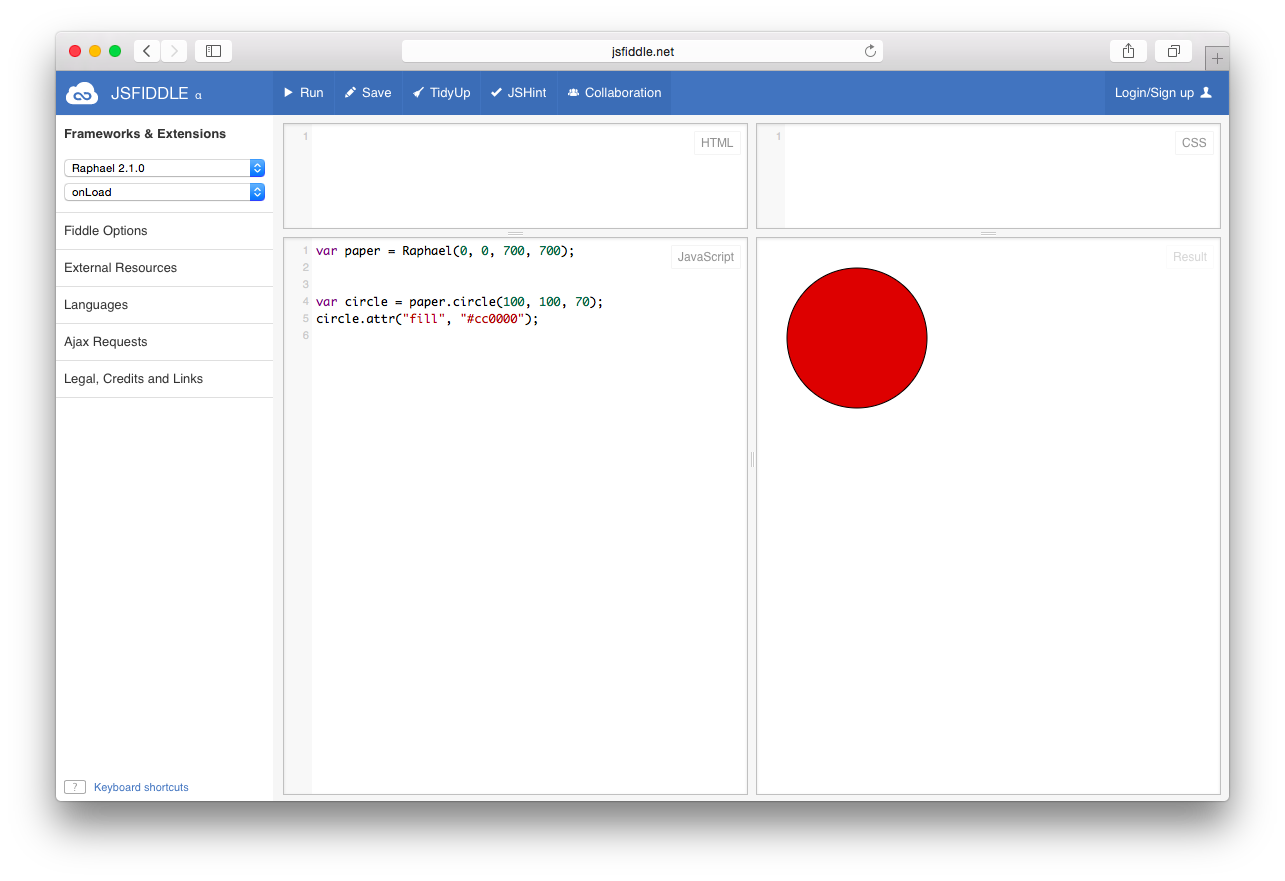Screen dimensions: 1285x881
Task: Show all tabs in Safari
Action: click(1174, 51)
